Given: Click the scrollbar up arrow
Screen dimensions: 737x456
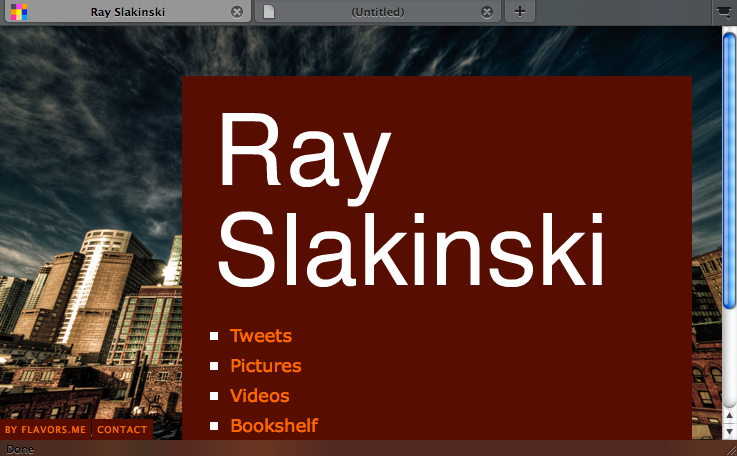Looking at the screenshot, I should coord(729,415).
